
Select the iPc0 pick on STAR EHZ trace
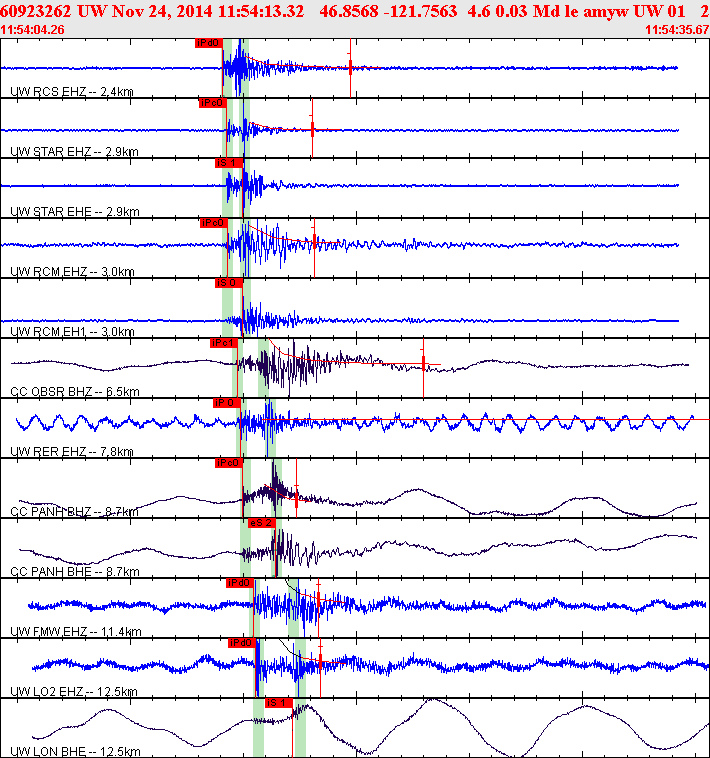[212, 103]
